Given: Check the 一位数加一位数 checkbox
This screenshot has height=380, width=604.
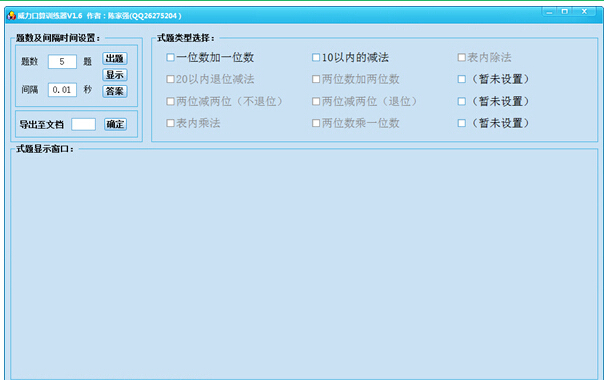Looking at the screenshot, I should coord(170,57).
